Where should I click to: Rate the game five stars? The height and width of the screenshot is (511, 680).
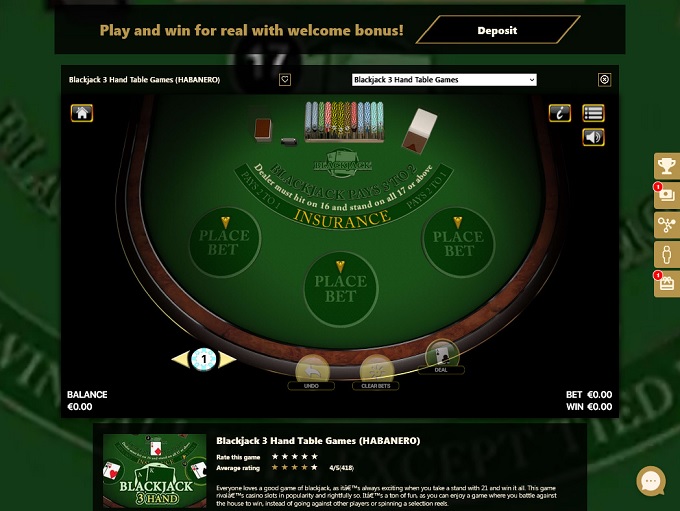[314, 456]
